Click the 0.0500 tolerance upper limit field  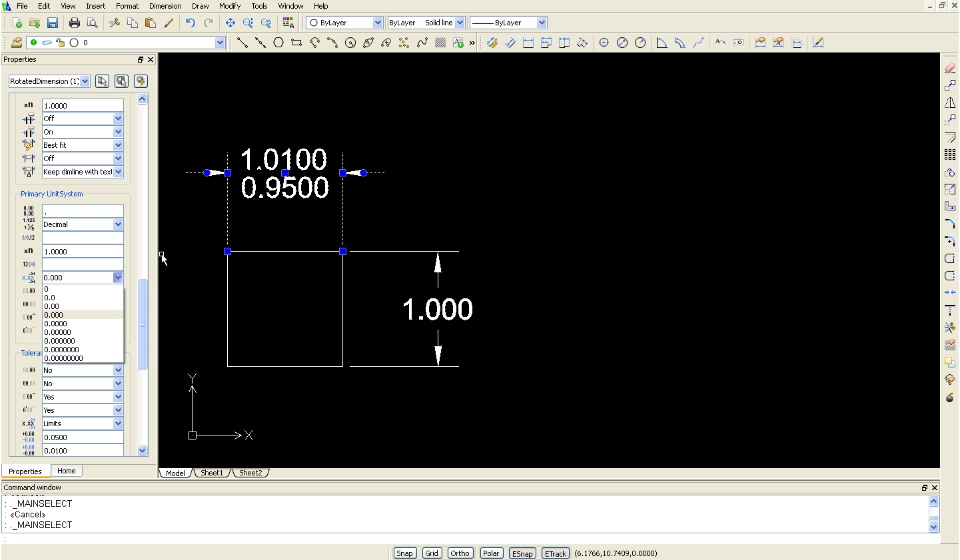[83, 437]
